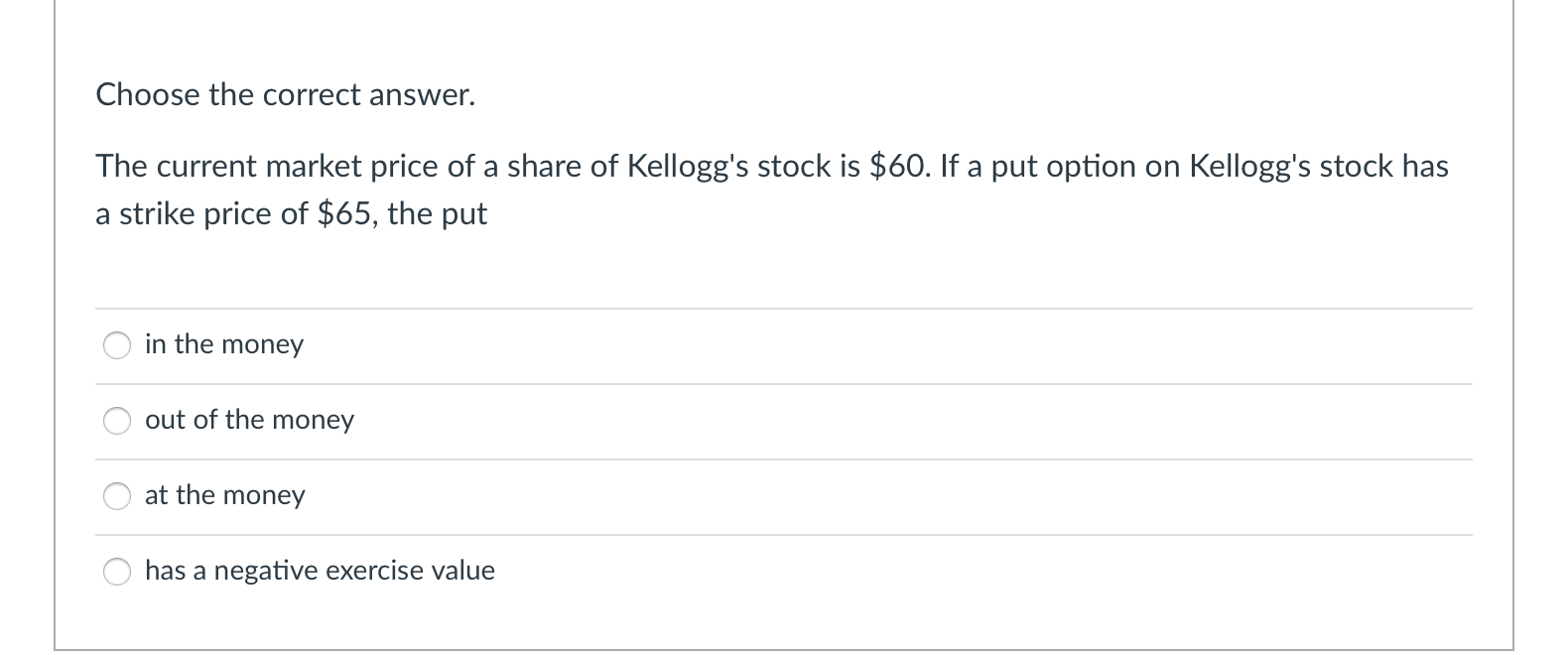Click the 'out of the money' answer label

(249, 420)
